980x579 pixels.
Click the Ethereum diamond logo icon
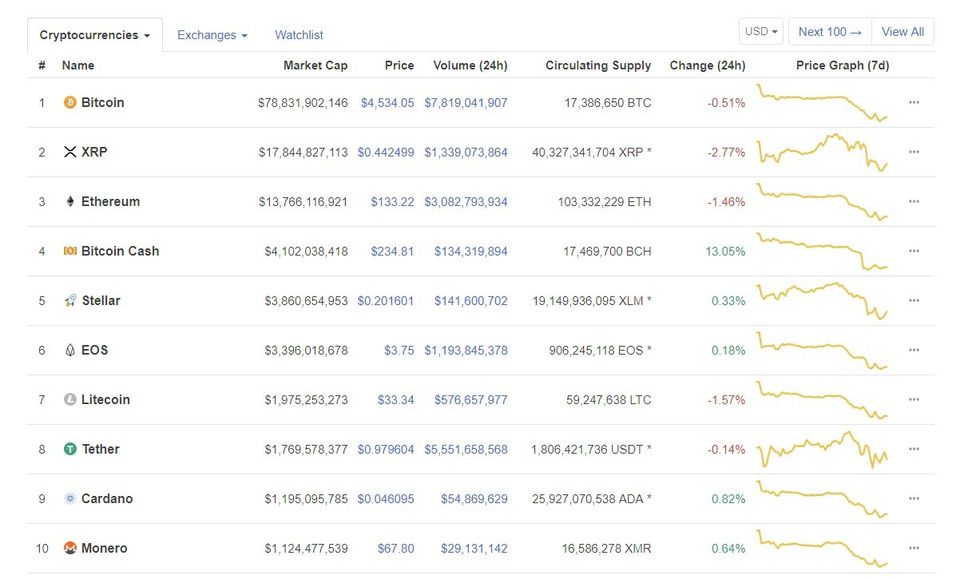pos(70,202)
